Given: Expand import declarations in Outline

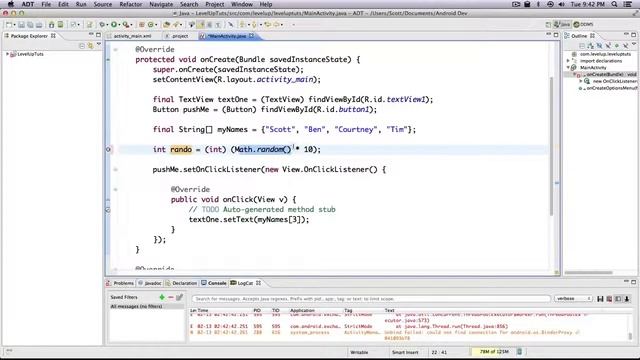Looking at the screenshot, I should click(x=568, y=61).
